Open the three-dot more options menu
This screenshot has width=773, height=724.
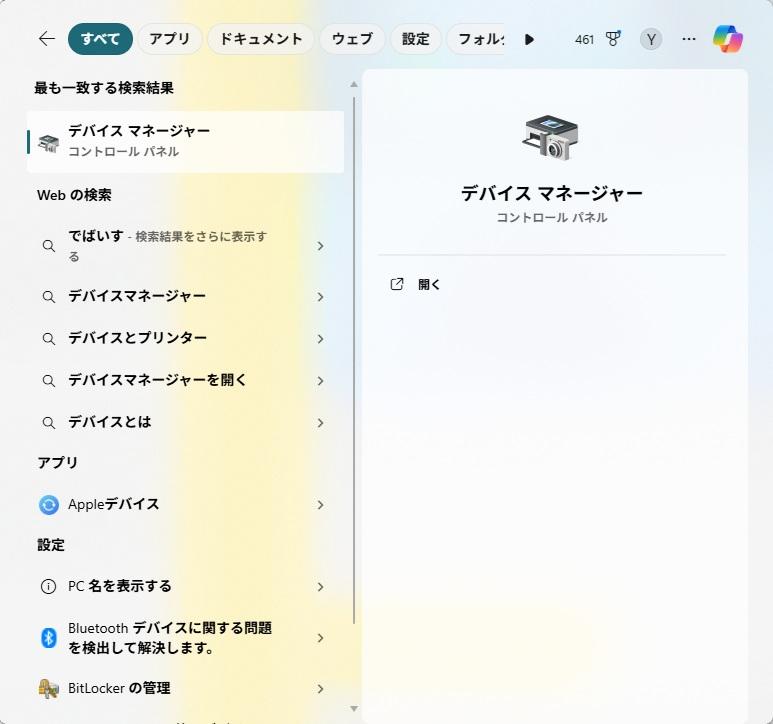point(689,39)
